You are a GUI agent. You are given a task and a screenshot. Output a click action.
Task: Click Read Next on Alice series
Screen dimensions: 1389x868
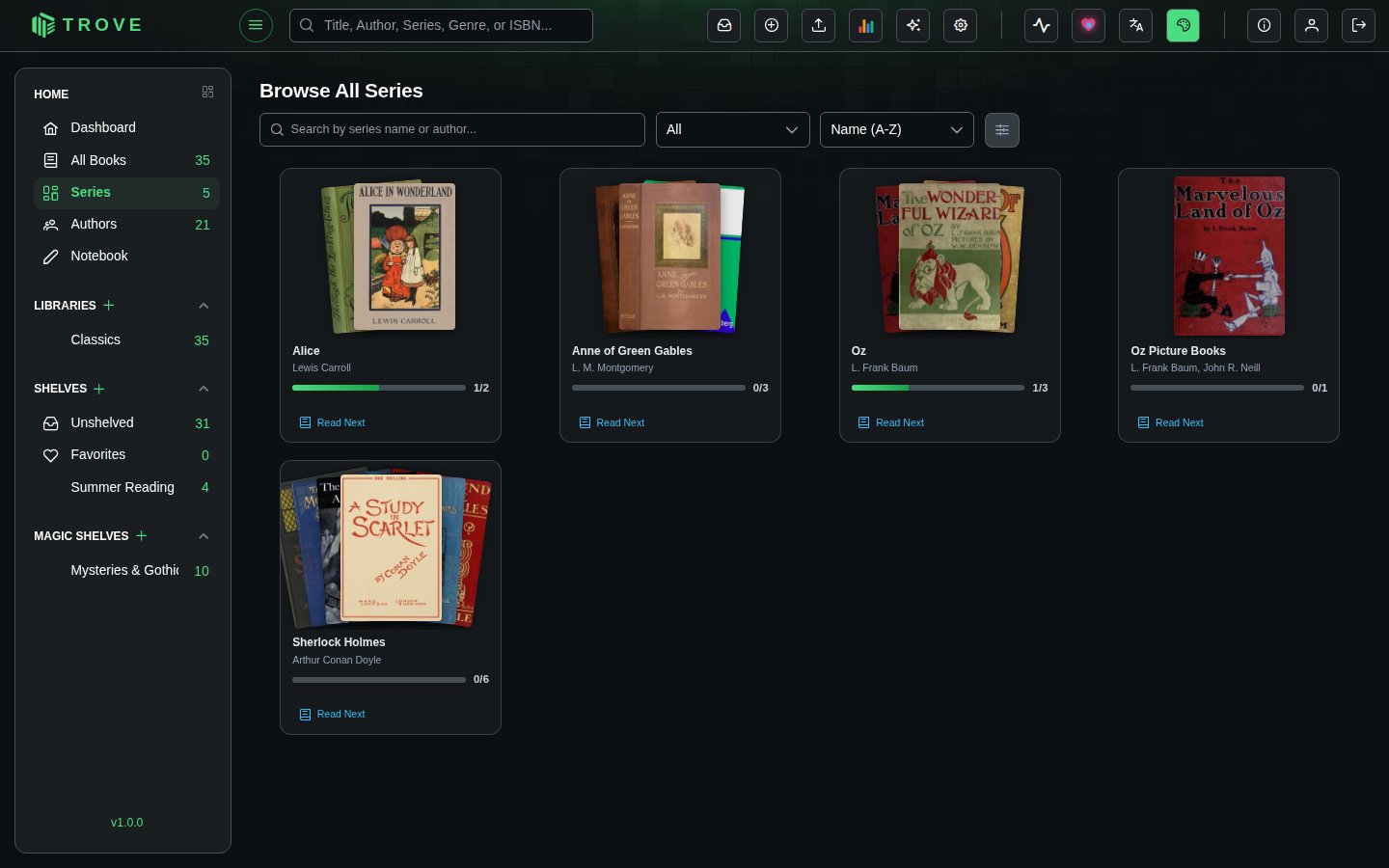click(x=332, y=422)
